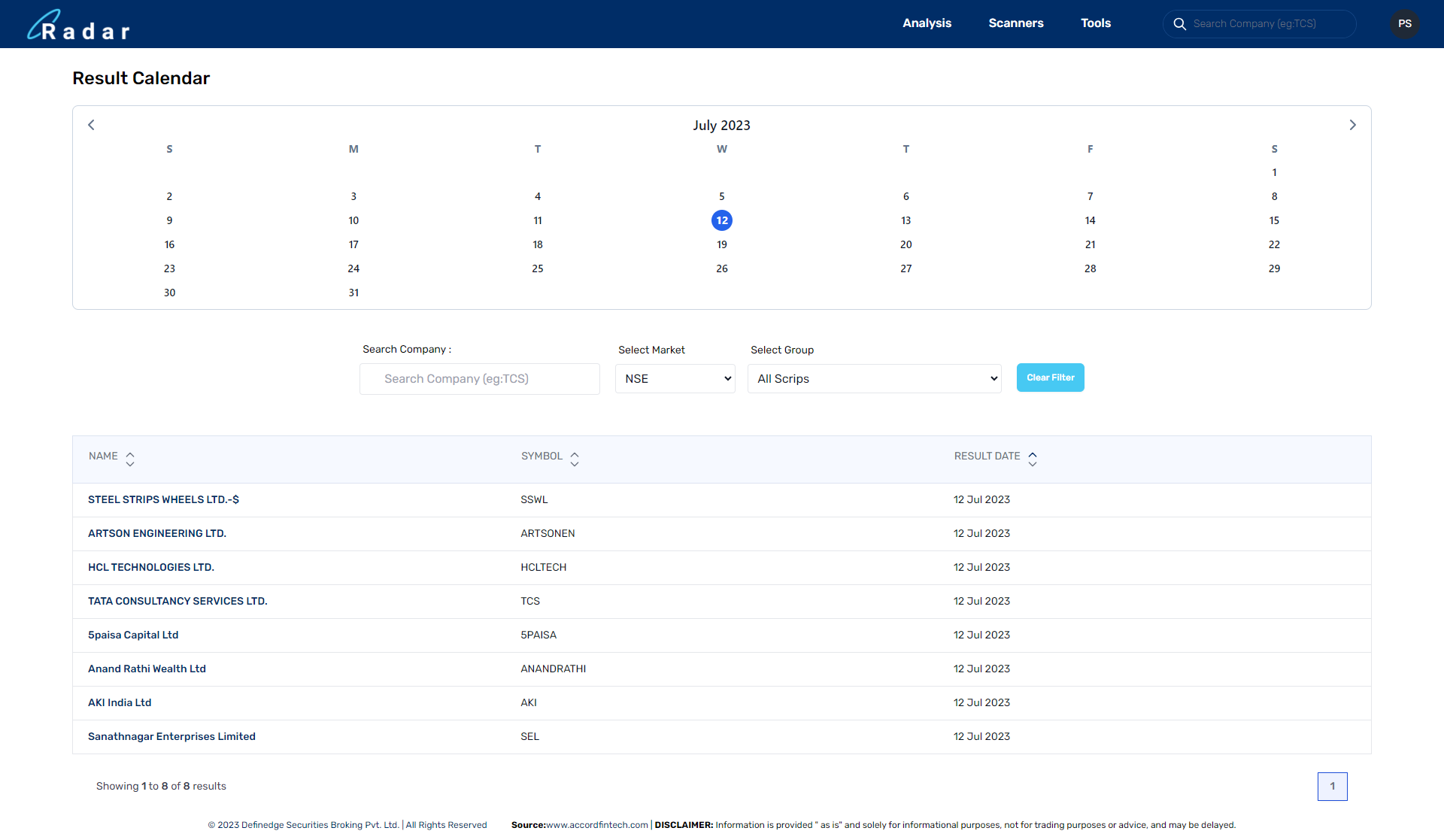Select July 19 on the calendar

tap(721, 245)
